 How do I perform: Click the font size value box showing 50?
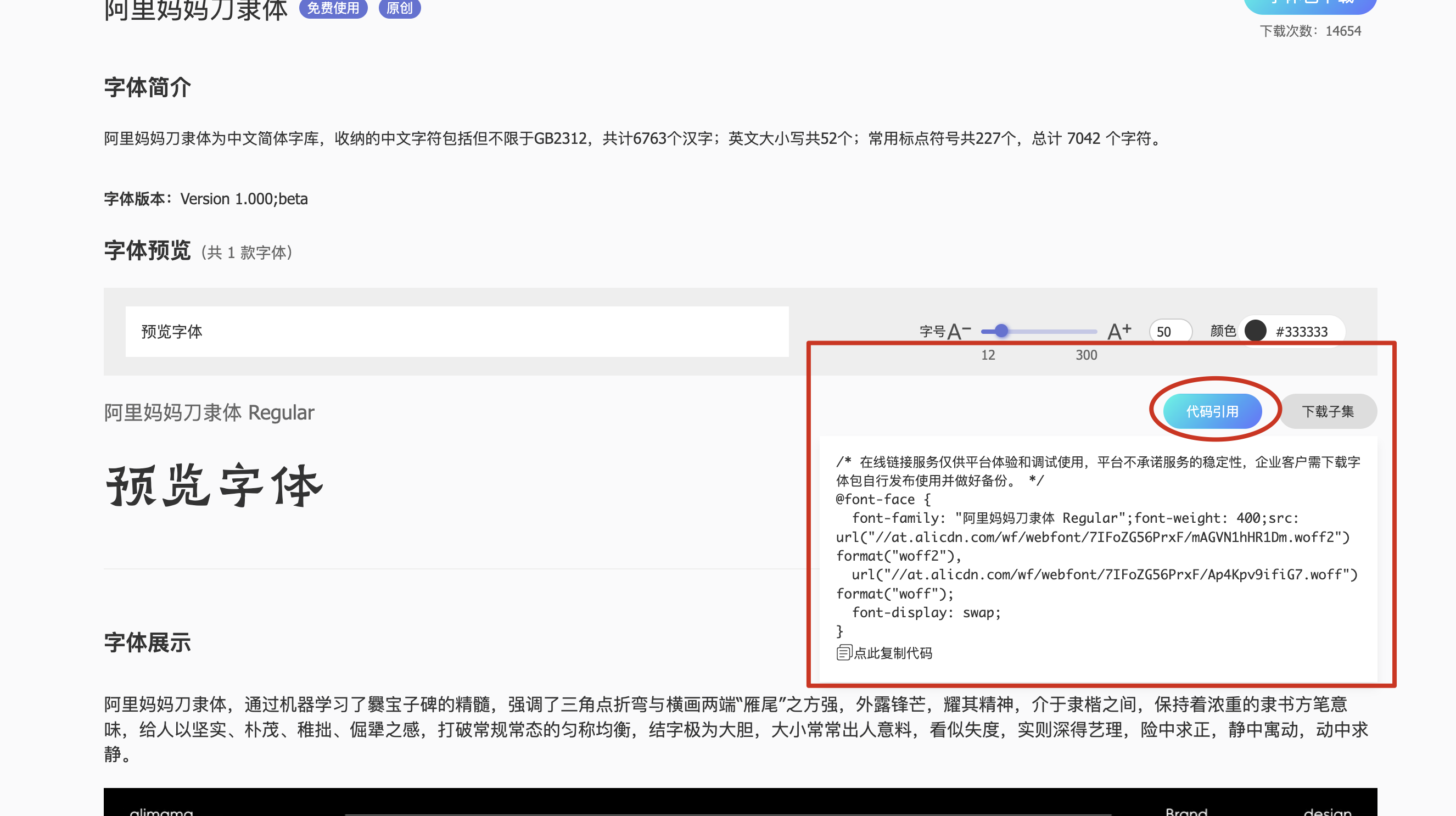tap(1169, 331)
